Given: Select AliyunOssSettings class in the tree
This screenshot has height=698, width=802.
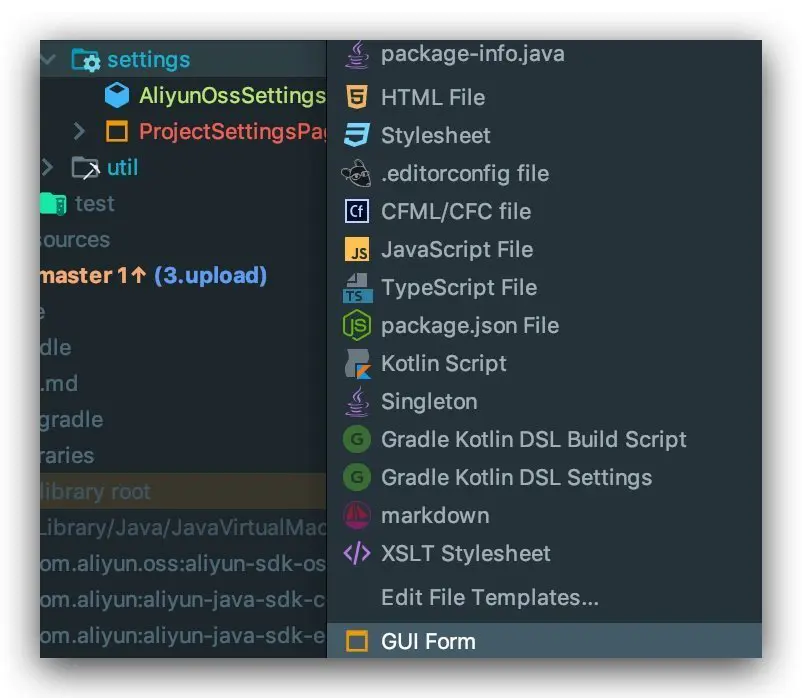Looking at the screenshot, I should click(x=232, y=96).
